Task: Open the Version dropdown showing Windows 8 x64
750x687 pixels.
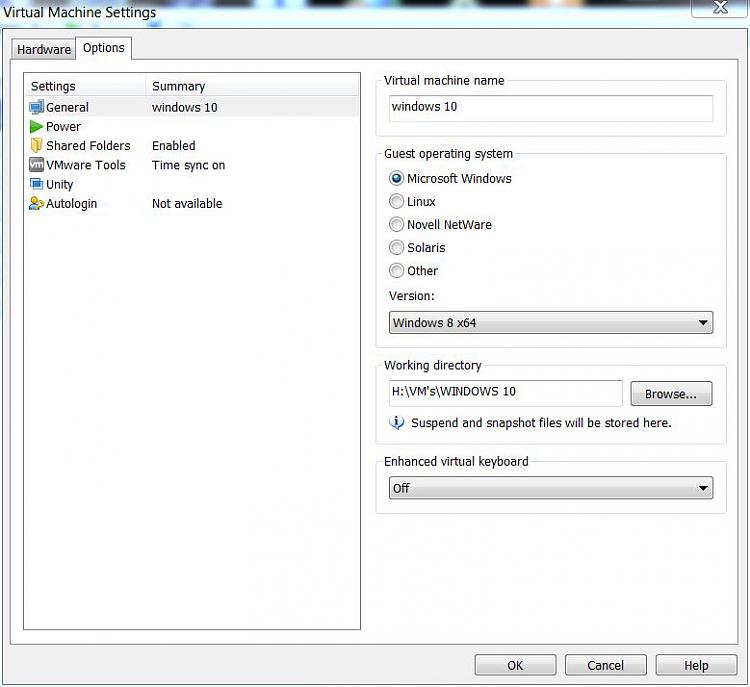Action: (551, 322)
